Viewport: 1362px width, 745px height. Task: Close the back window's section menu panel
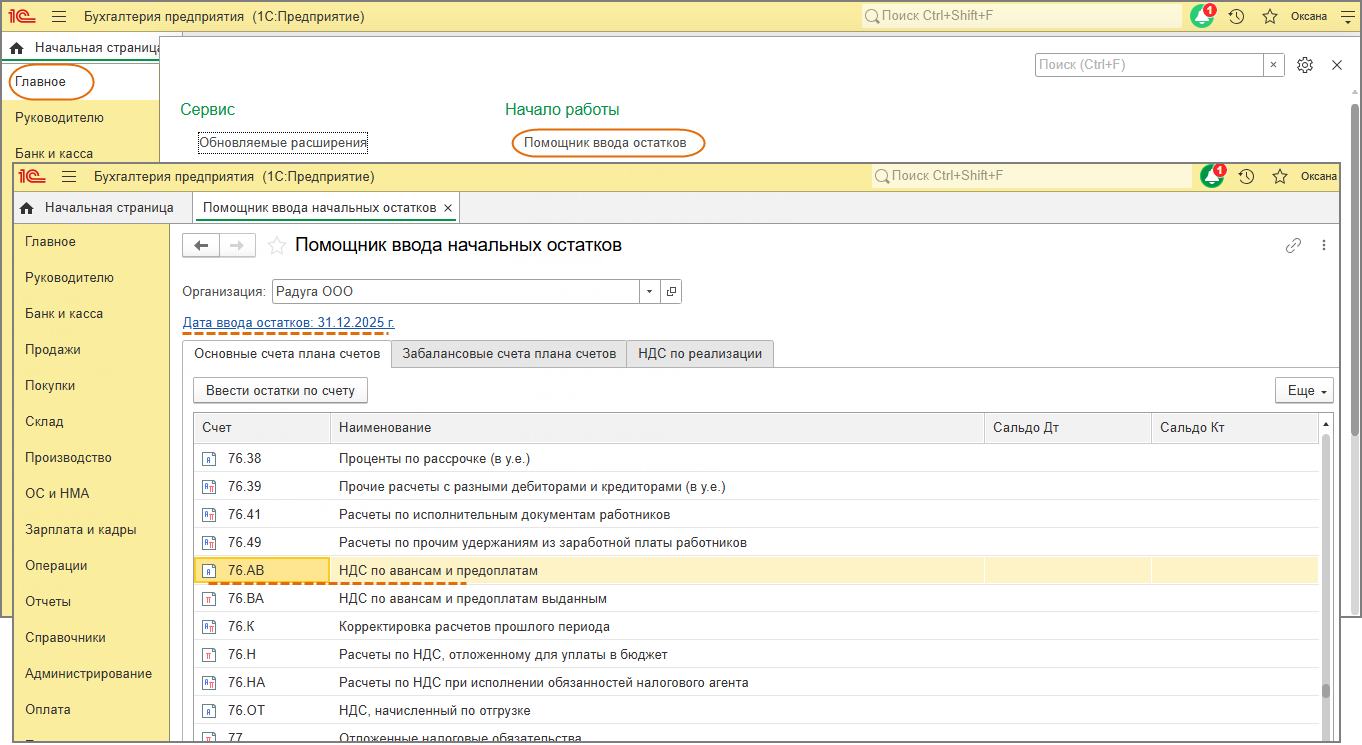coord(1337,65)
